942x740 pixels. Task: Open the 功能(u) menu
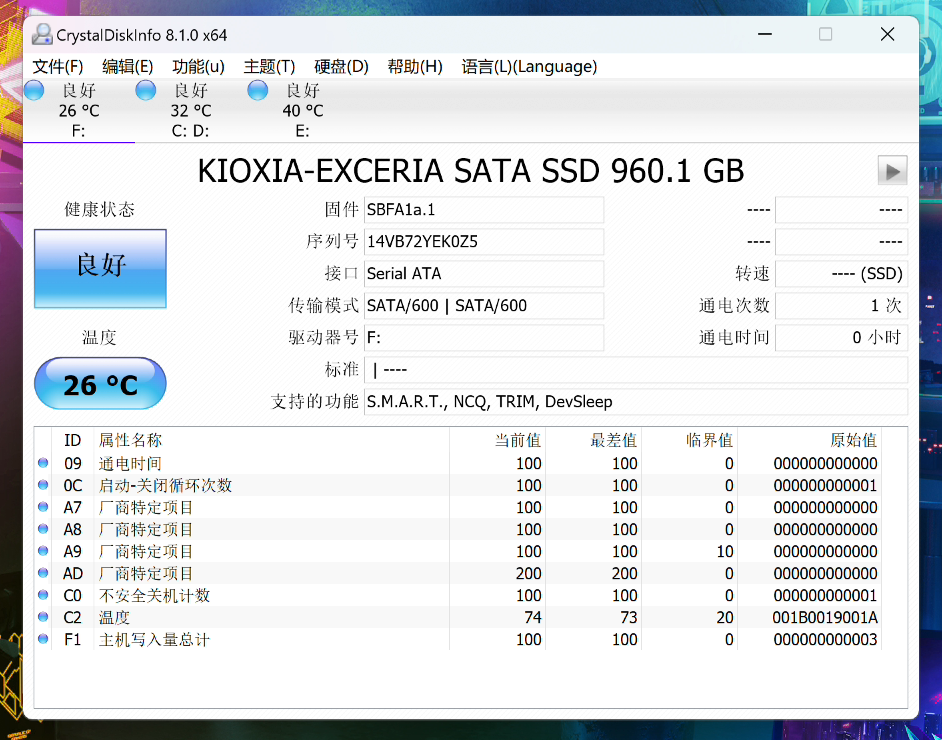pyautogui.click(x=198, y=67)
